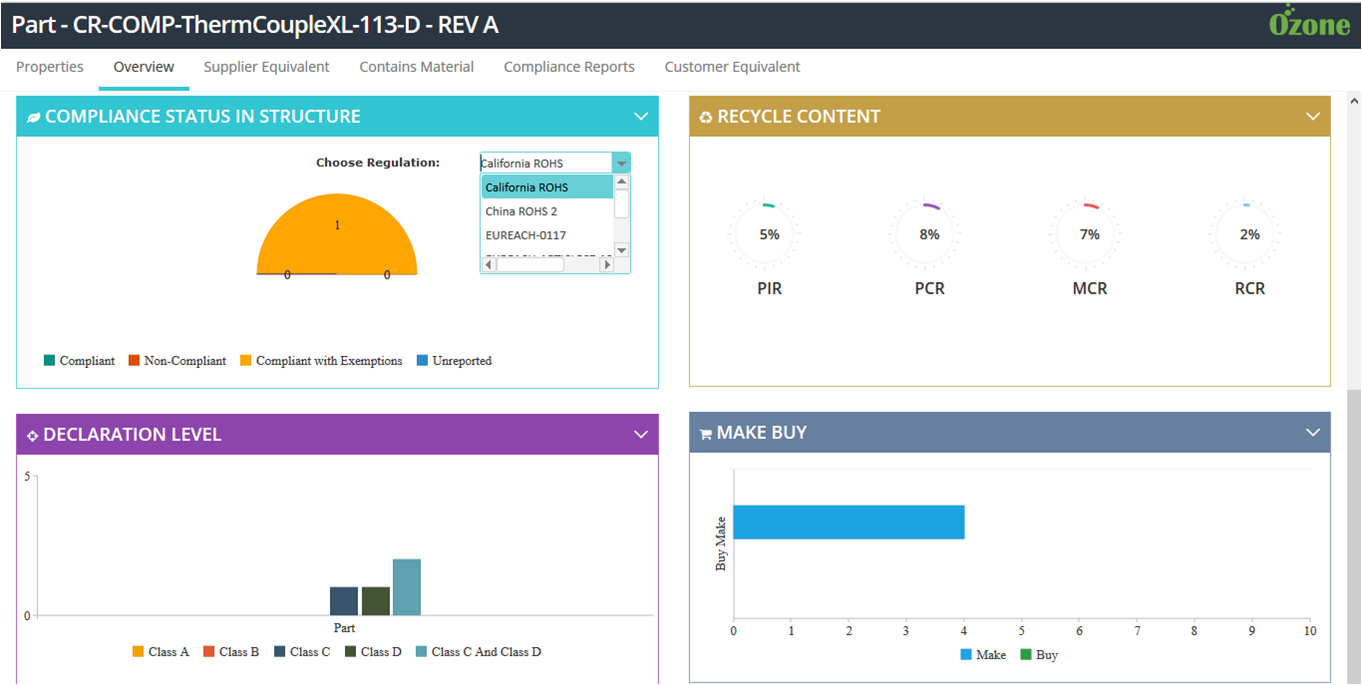
Task: Click the MCR 7% gauge
Action: (x=1089, y=235)
